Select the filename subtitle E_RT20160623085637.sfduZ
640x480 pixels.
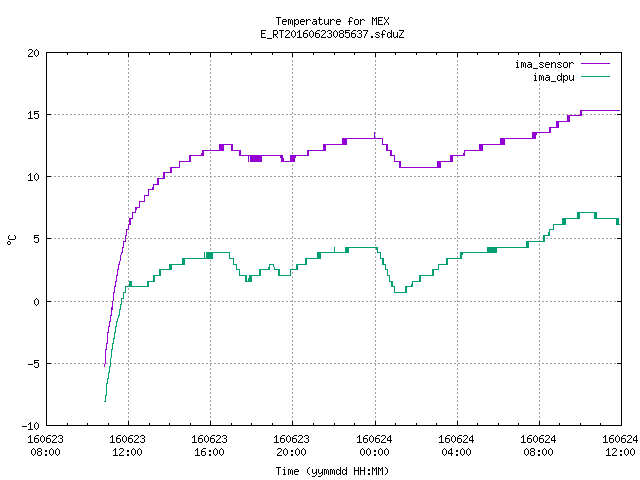coord(332,34)
